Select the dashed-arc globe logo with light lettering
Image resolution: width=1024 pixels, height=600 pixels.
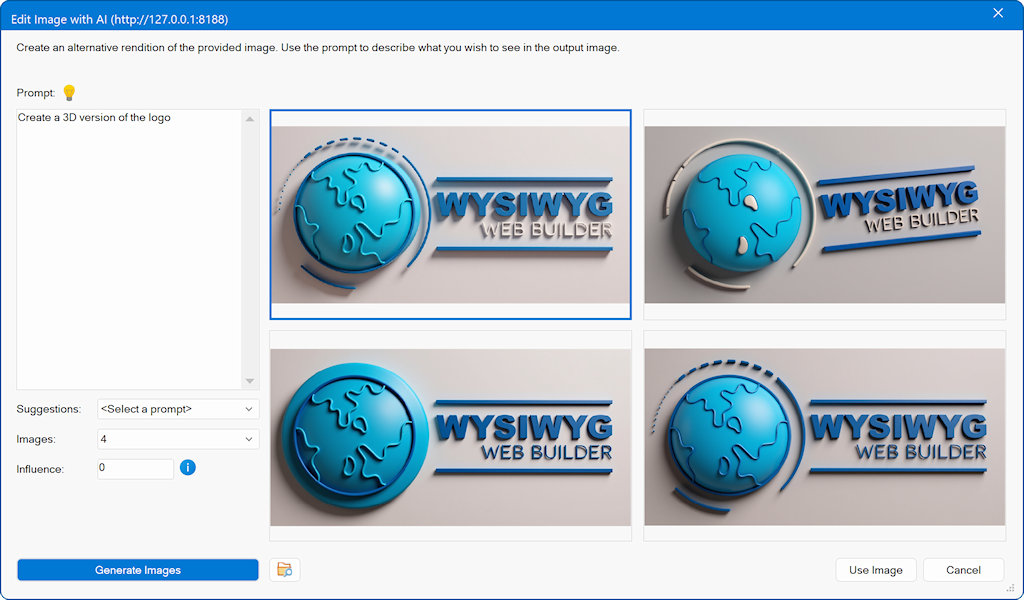[451, 214]
